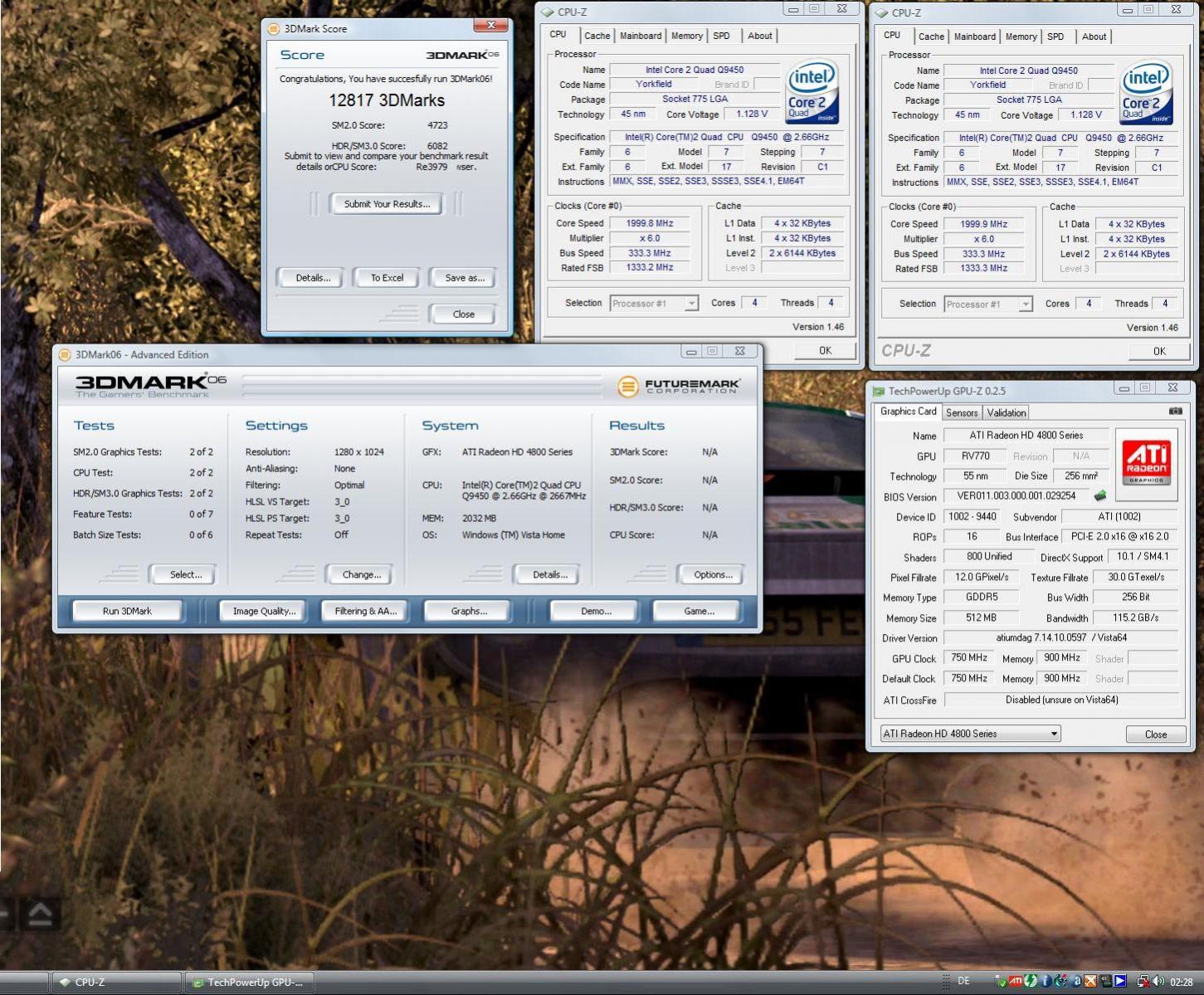Click OK in the right CPU-Z window
The height and width of the screenshot is (995, 1204).
coord(1158,351)
